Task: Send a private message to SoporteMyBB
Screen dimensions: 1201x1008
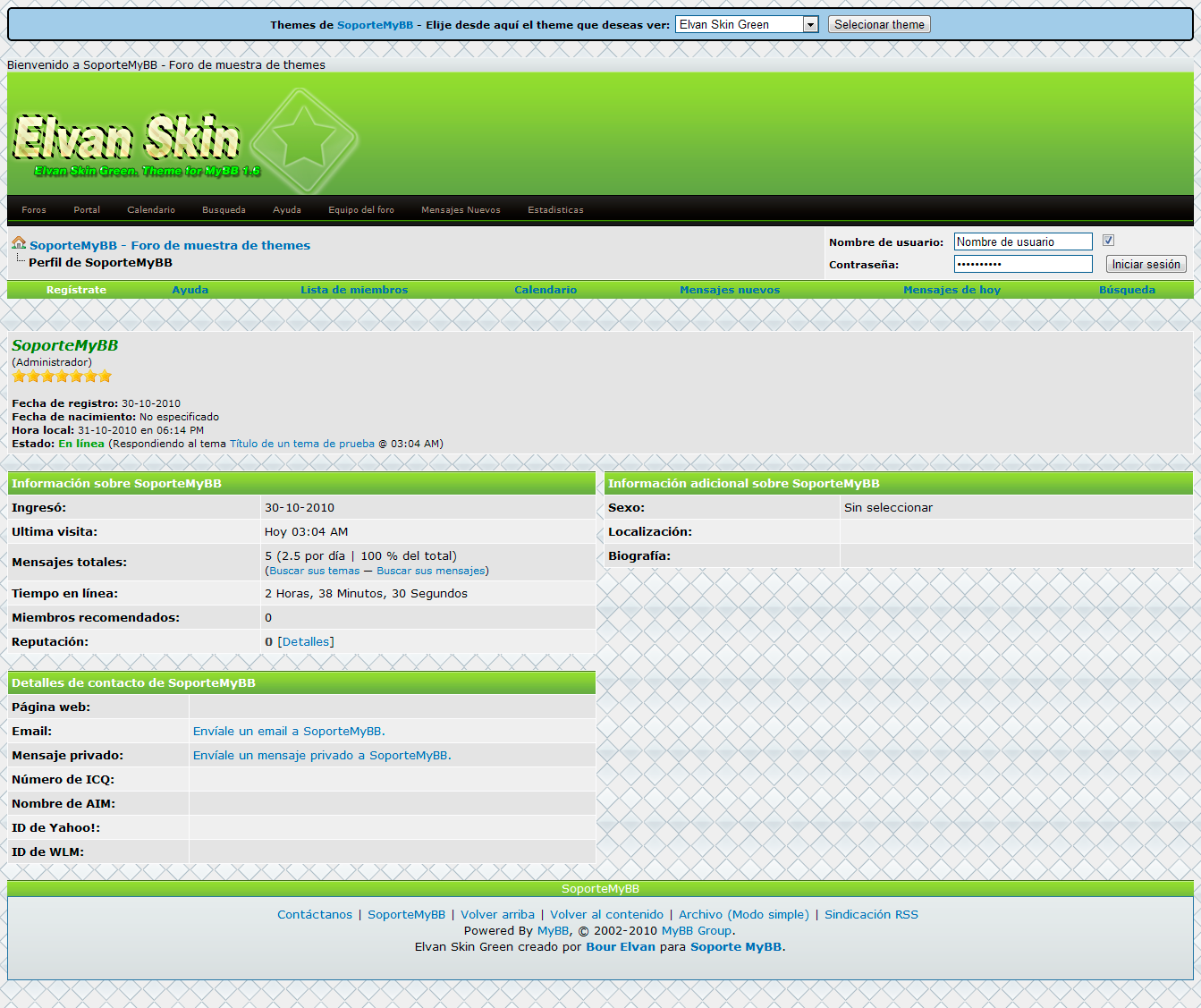Action: (x=322, y=756)
